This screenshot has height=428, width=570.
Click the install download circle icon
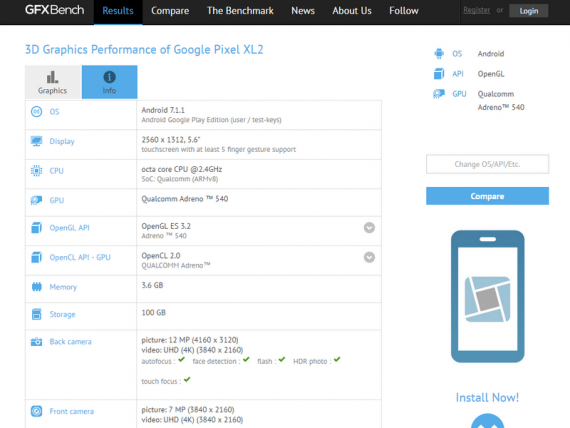click(x=487, y=421)
